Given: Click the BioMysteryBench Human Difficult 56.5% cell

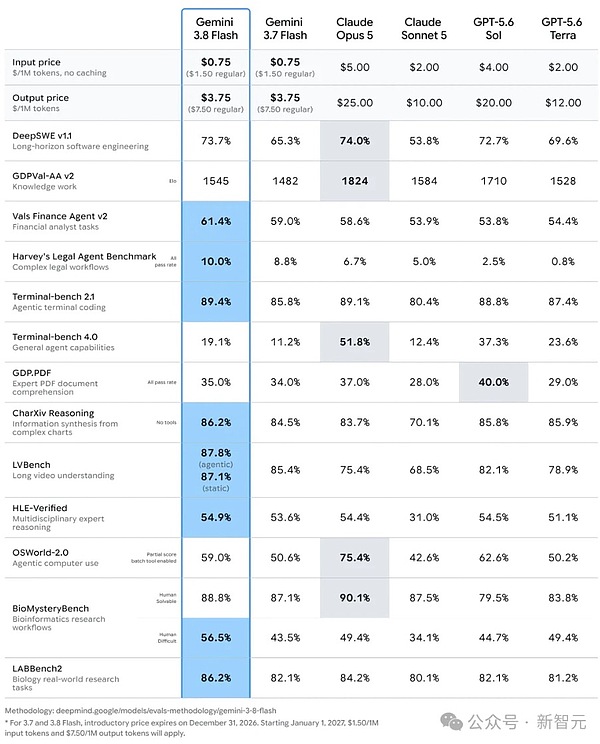Looking at the screenshot, I should [216, 637].
